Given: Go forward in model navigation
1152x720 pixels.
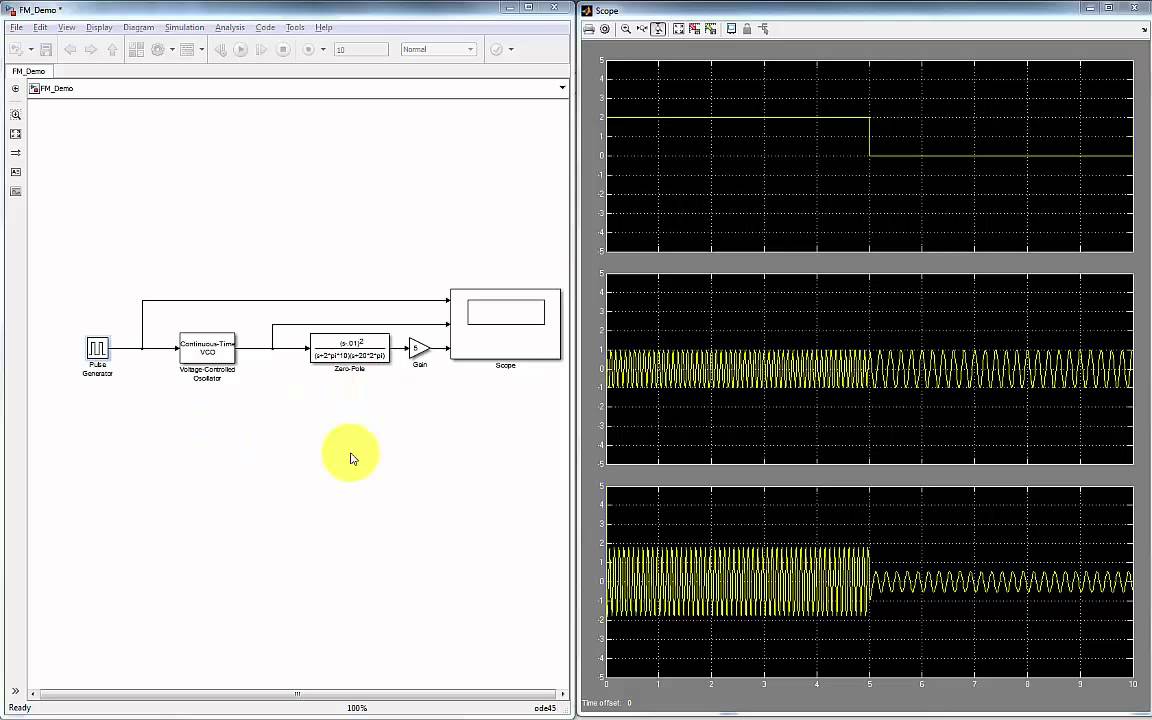Looking at the screenshot, I should point(91,49).
